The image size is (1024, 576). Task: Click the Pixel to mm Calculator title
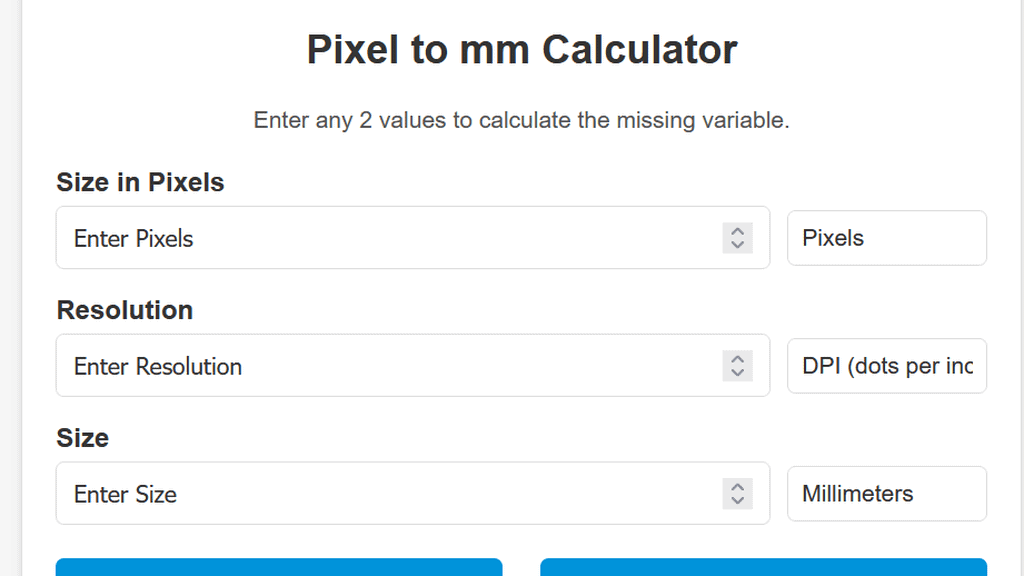[x=522, y=48]
